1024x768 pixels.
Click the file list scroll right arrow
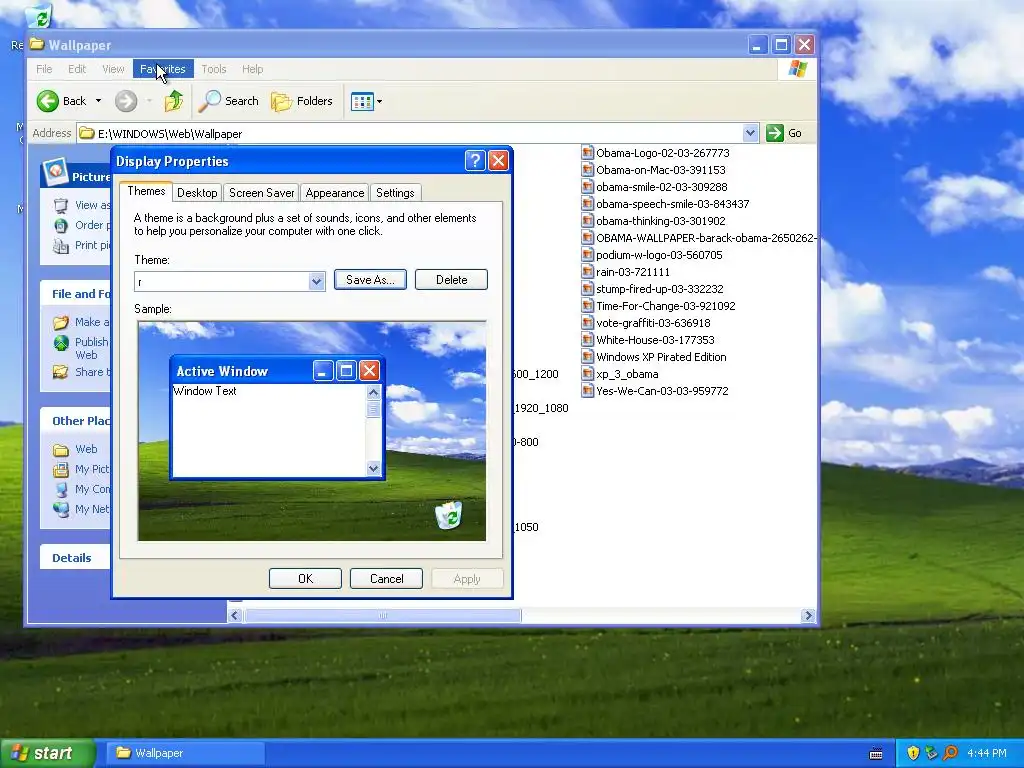point(808,615)
